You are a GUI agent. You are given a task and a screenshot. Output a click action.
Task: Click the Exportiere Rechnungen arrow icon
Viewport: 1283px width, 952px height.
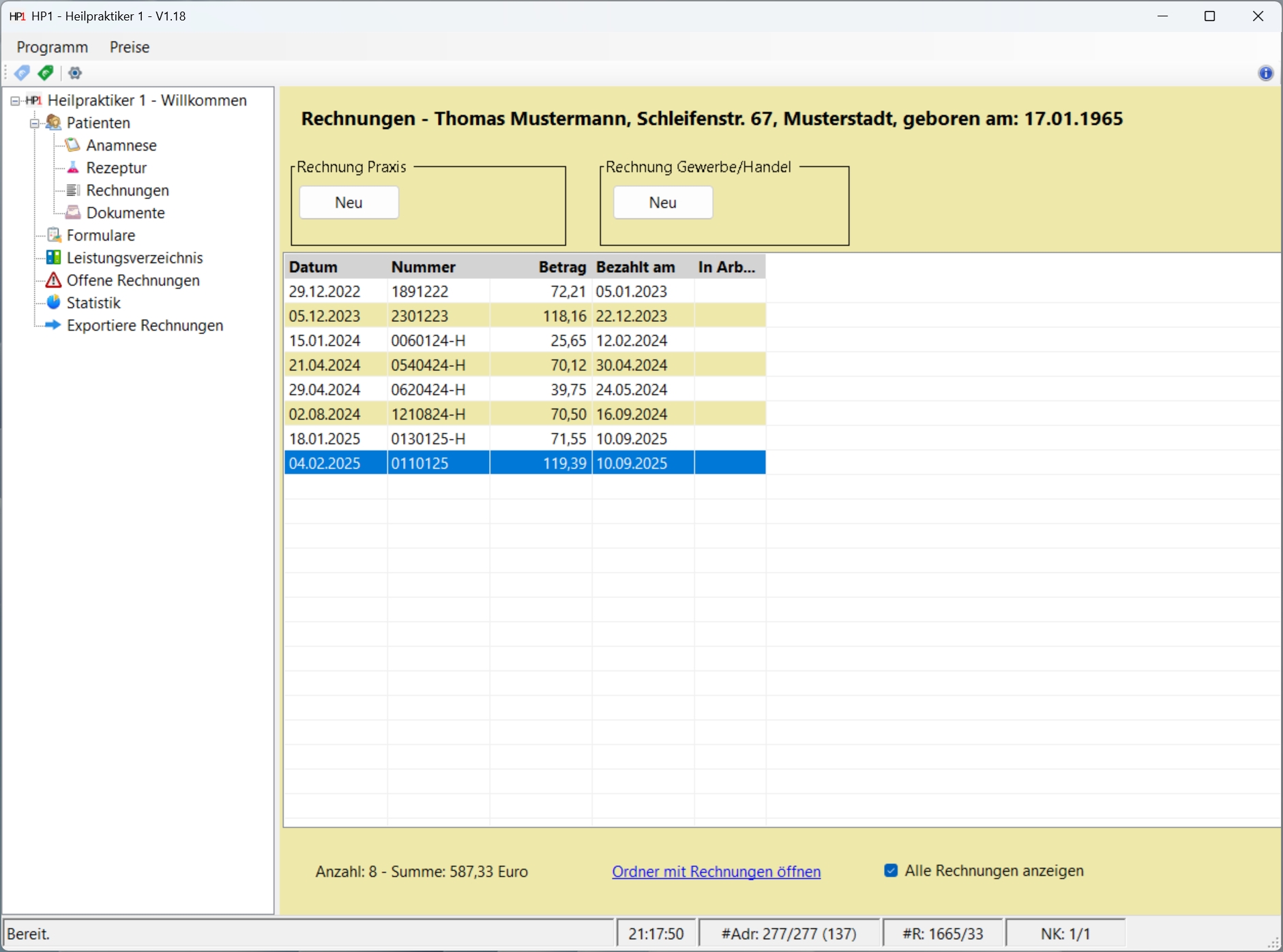[53, 325]
